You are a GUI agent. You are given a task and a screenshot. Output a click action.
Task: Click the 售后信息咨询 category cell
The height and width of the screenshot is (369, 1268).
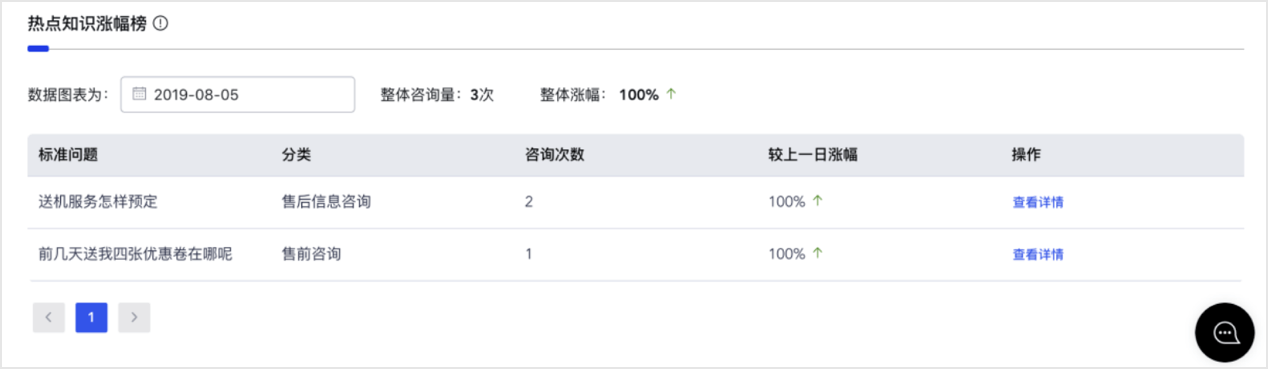(x=327, y=202)
